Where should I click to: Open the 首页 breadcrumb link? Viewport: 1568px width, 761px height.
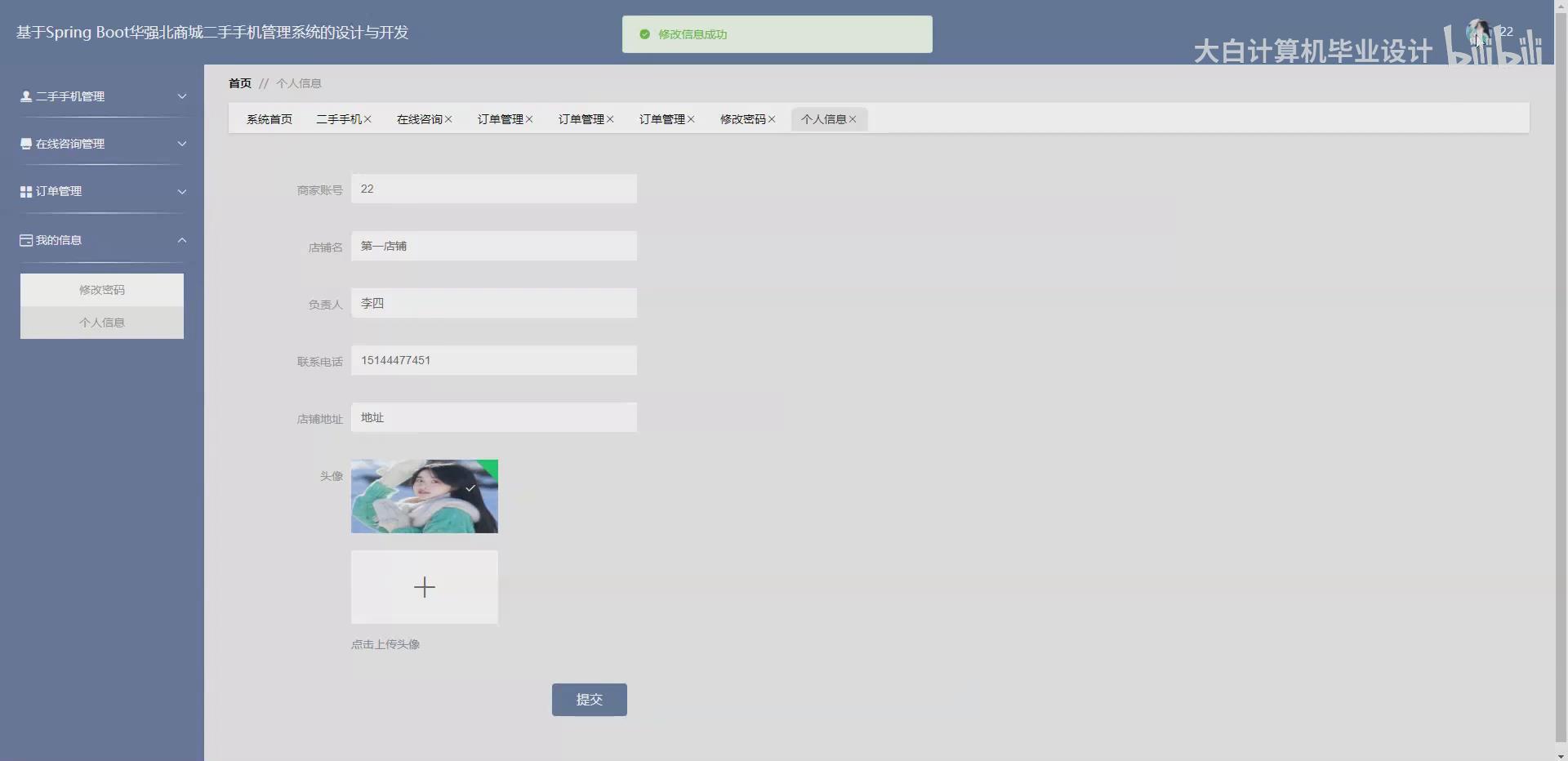239,83
